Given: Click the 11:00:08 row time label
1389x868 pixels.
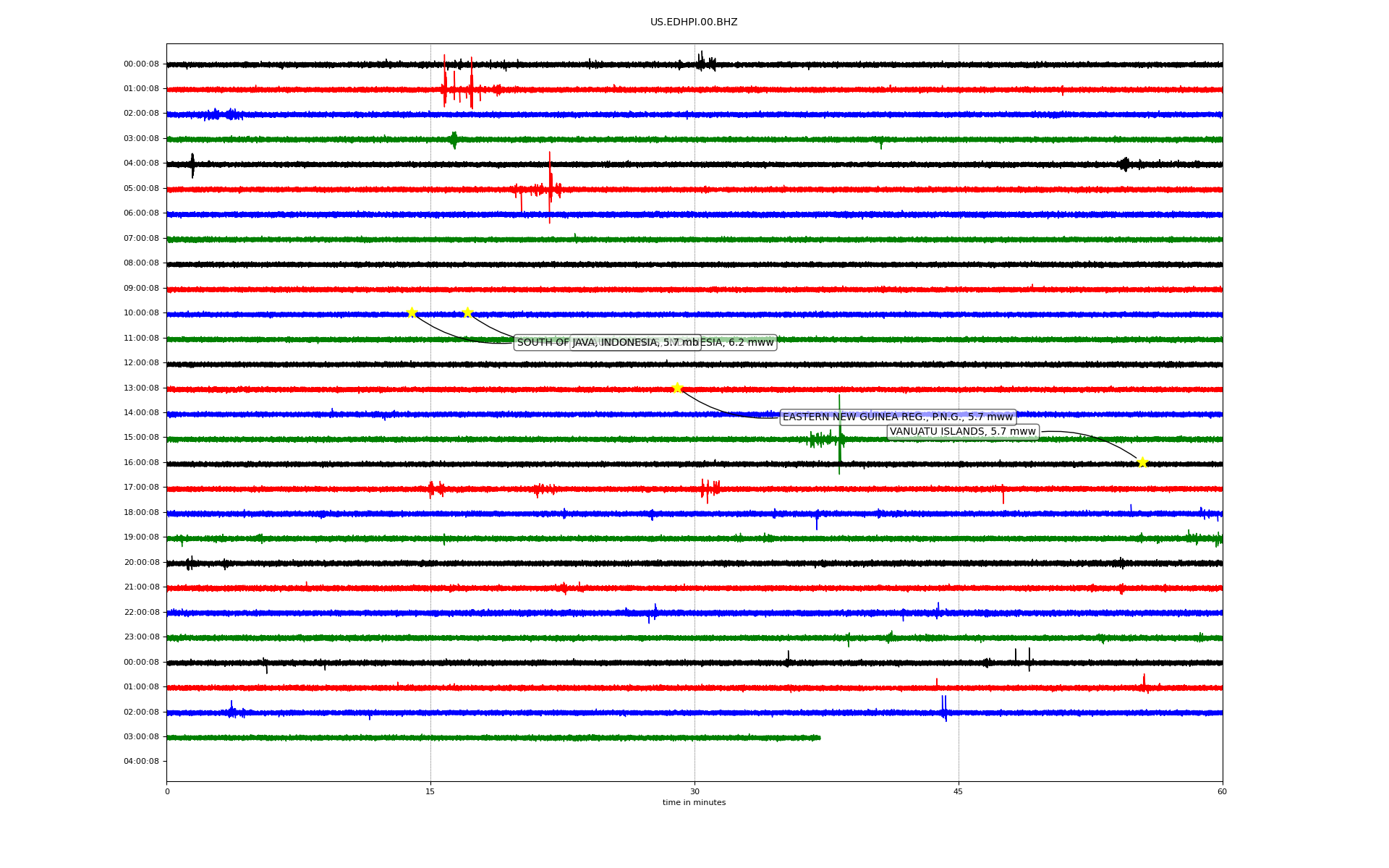Looking at the screenshot, I should click(x=141, y=339).
